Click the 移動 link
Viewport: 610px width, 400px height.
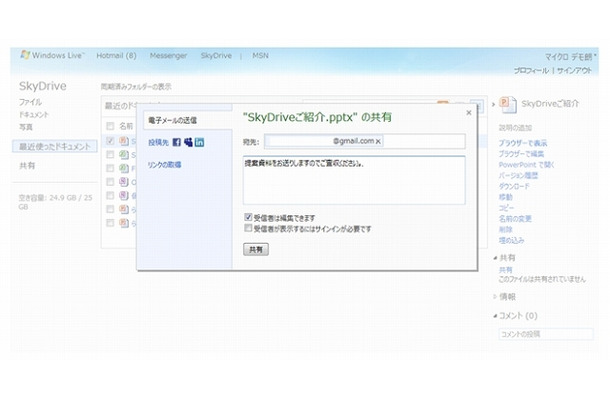point(506,197)
